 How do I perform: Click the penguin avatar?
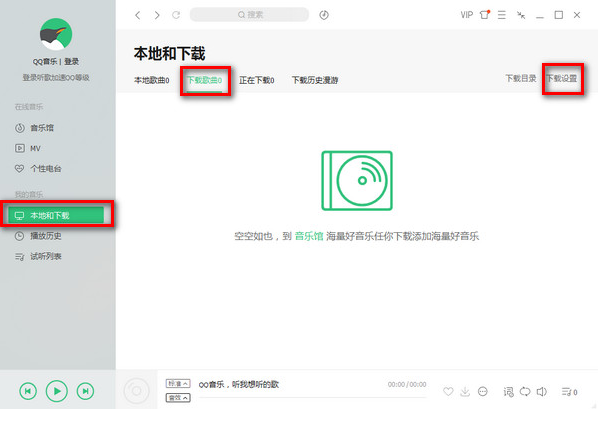(56, 34)
